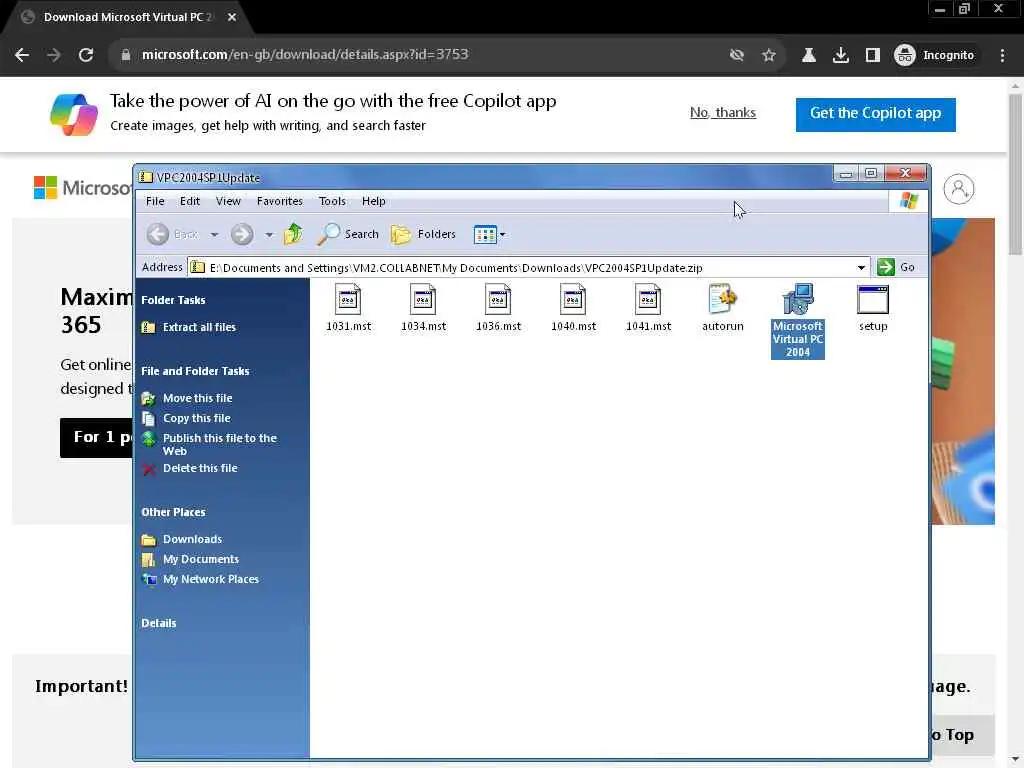
Task: Click Copy this file task
Action: 197,418
